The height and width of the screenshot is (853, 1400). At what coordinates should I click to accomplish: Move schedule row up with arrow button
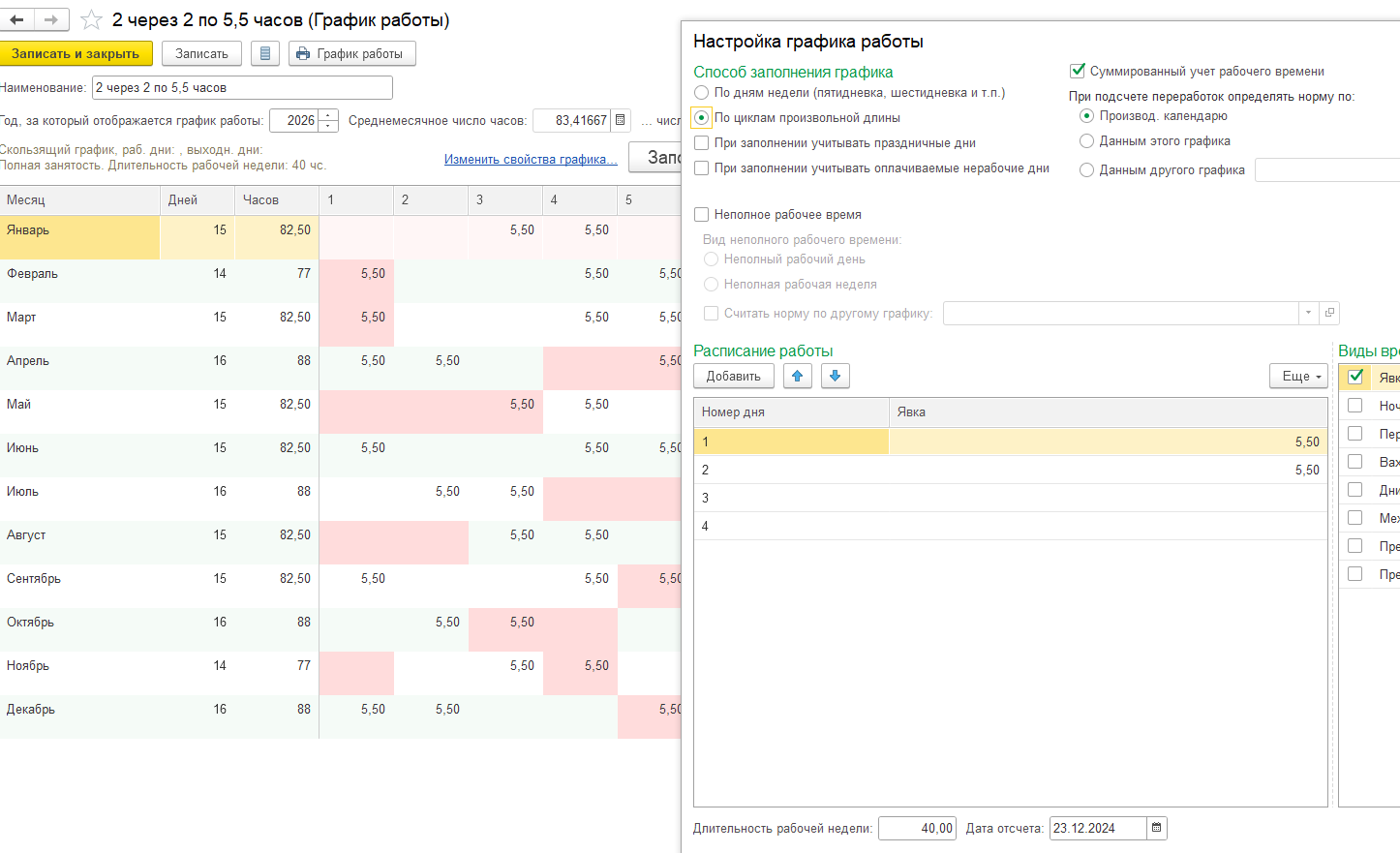pos(797,376)
